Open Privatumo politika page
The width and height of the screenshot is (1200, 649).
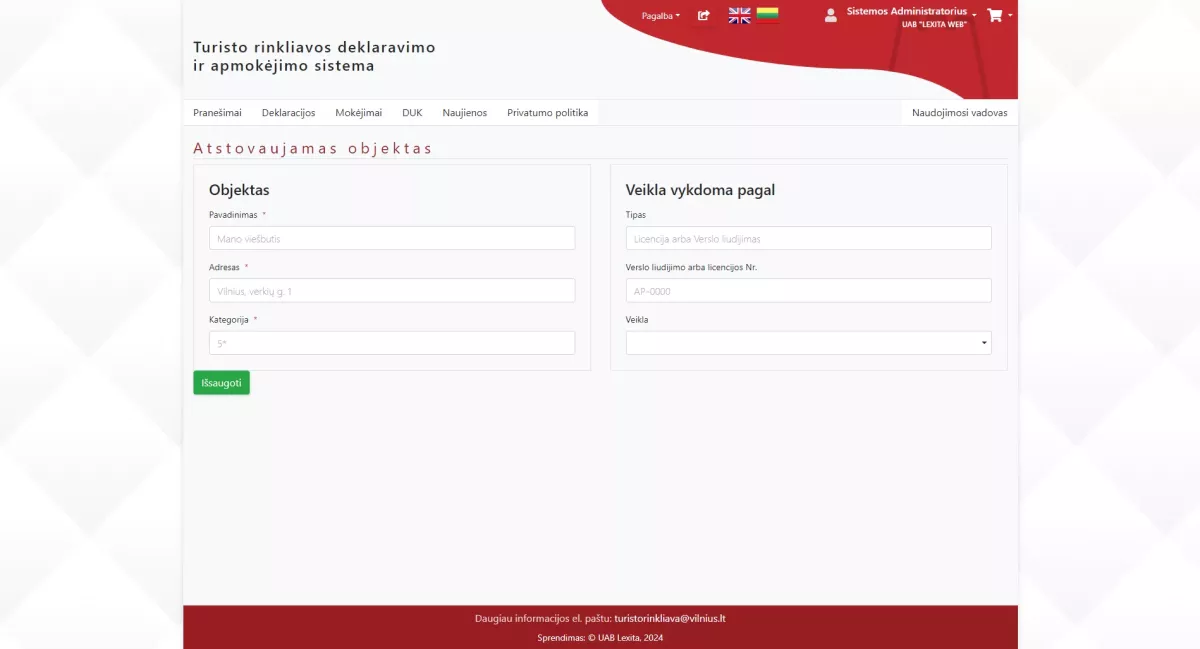tap(547, 113)
